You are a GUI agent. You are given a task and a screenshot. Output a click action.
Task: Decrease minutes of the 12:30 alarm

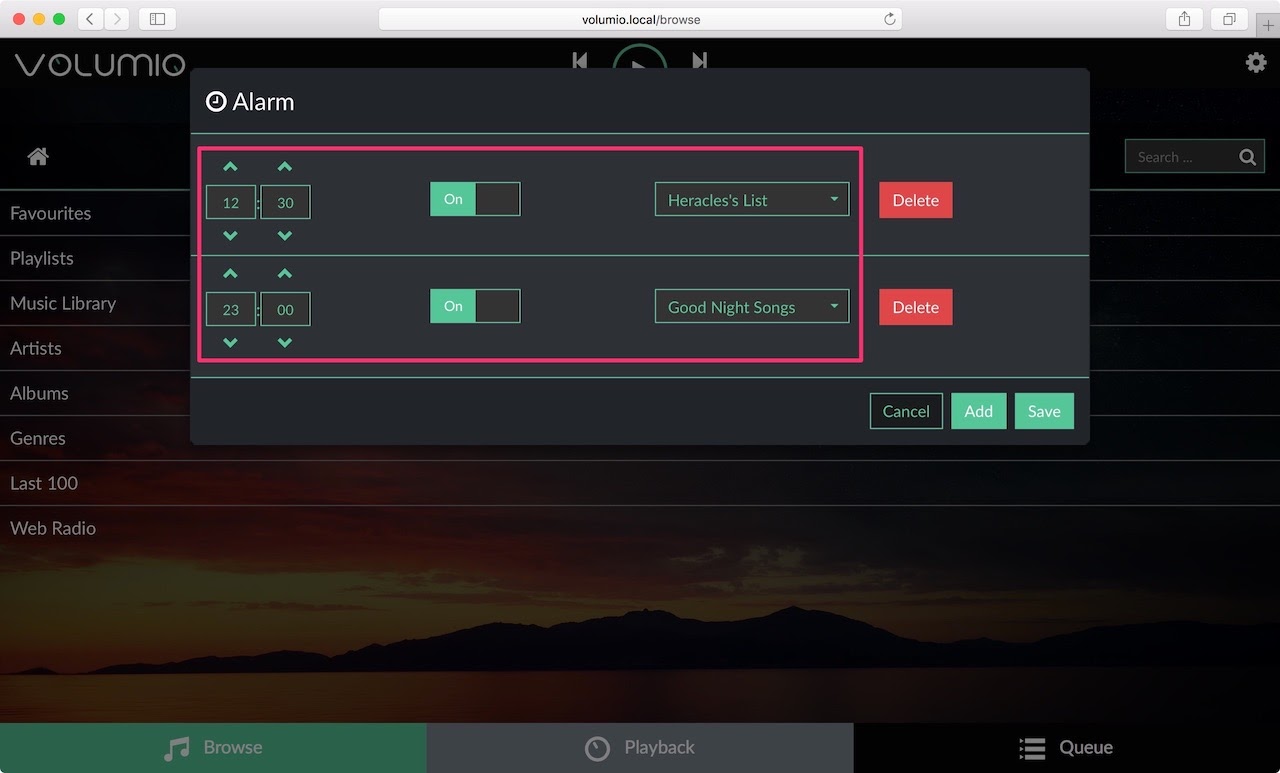(285, 236)
